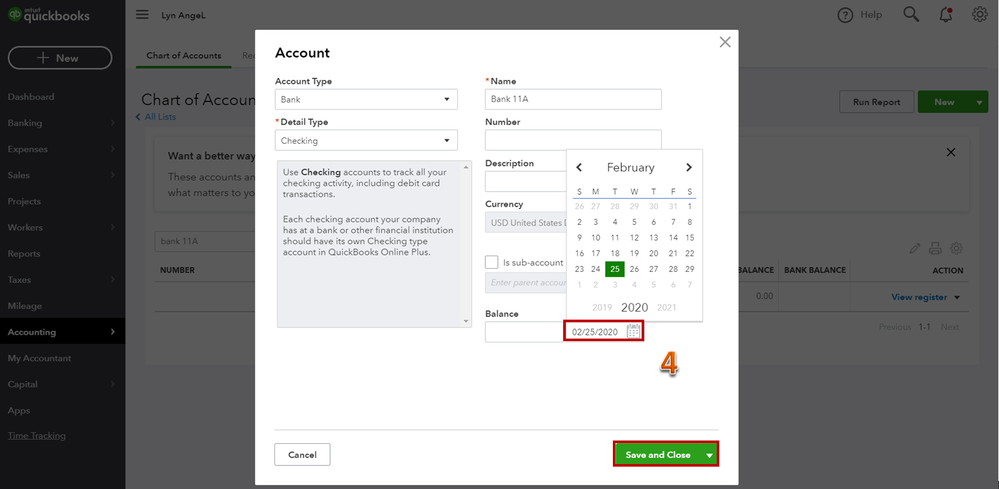This screenshot has height=489, width=999.
Task: Open Time Tracking link in sidebar
Action: click(36, 436)
